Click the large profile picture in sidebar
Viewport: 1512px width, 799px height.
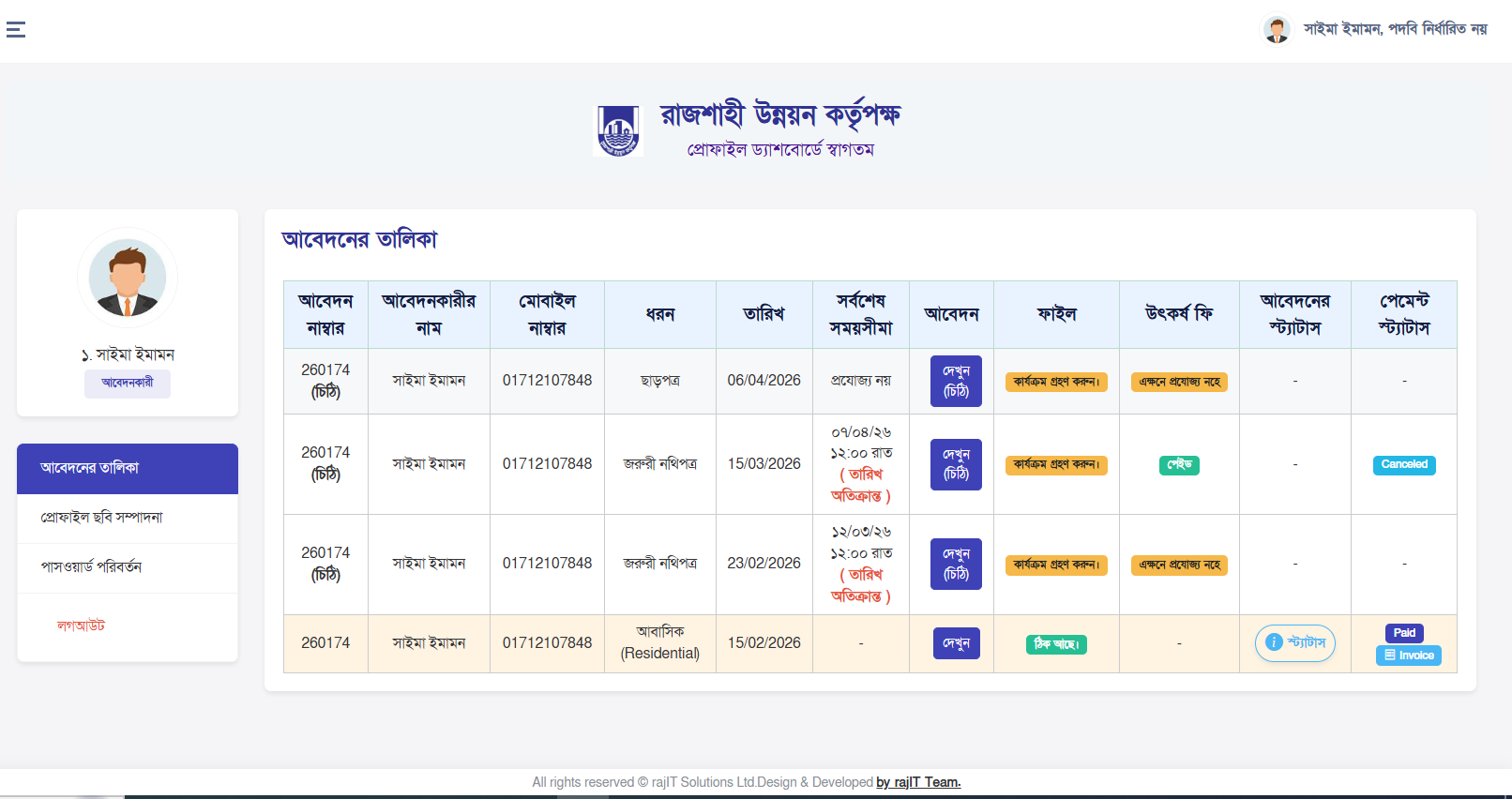[128, 278]
